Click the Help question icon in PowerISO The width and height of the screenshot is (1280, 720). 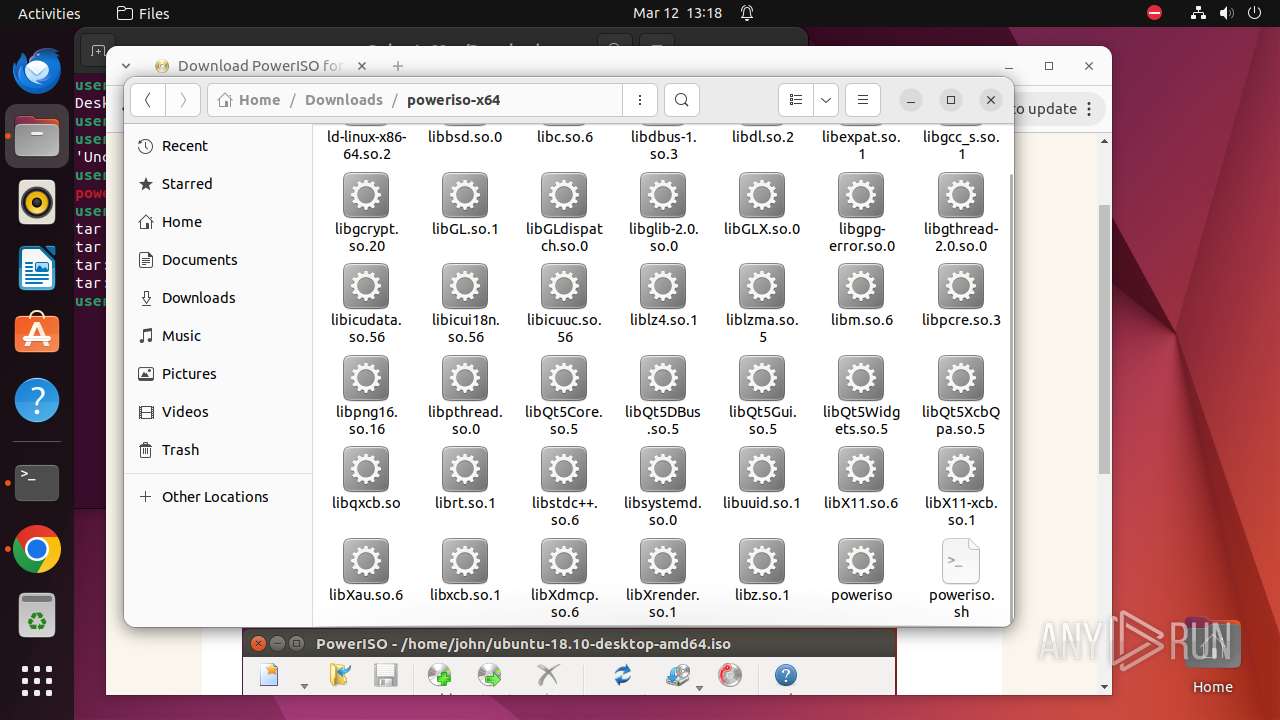(786, 676)
